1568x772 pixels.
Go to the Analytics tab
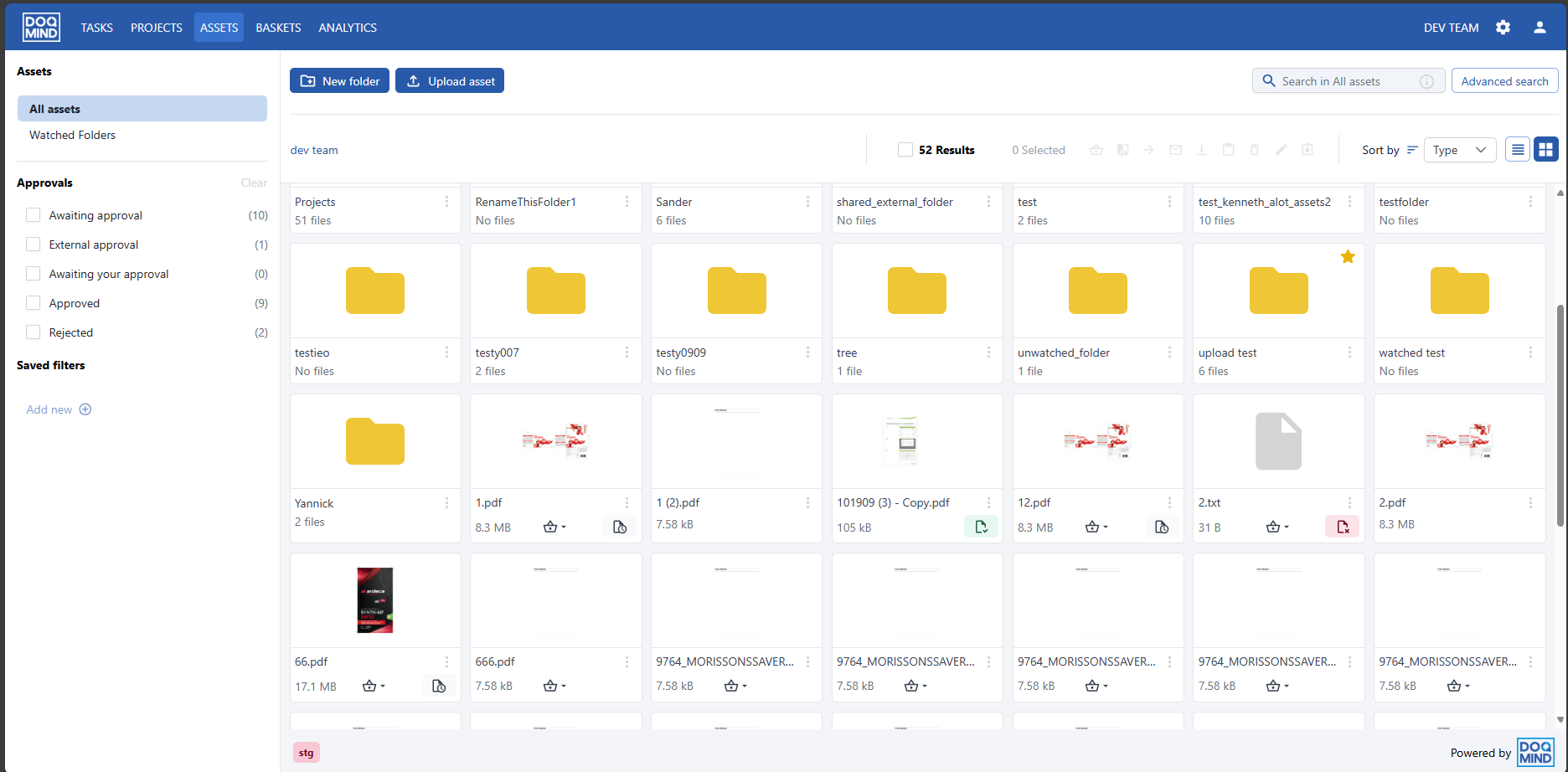[x=347, y=28]
